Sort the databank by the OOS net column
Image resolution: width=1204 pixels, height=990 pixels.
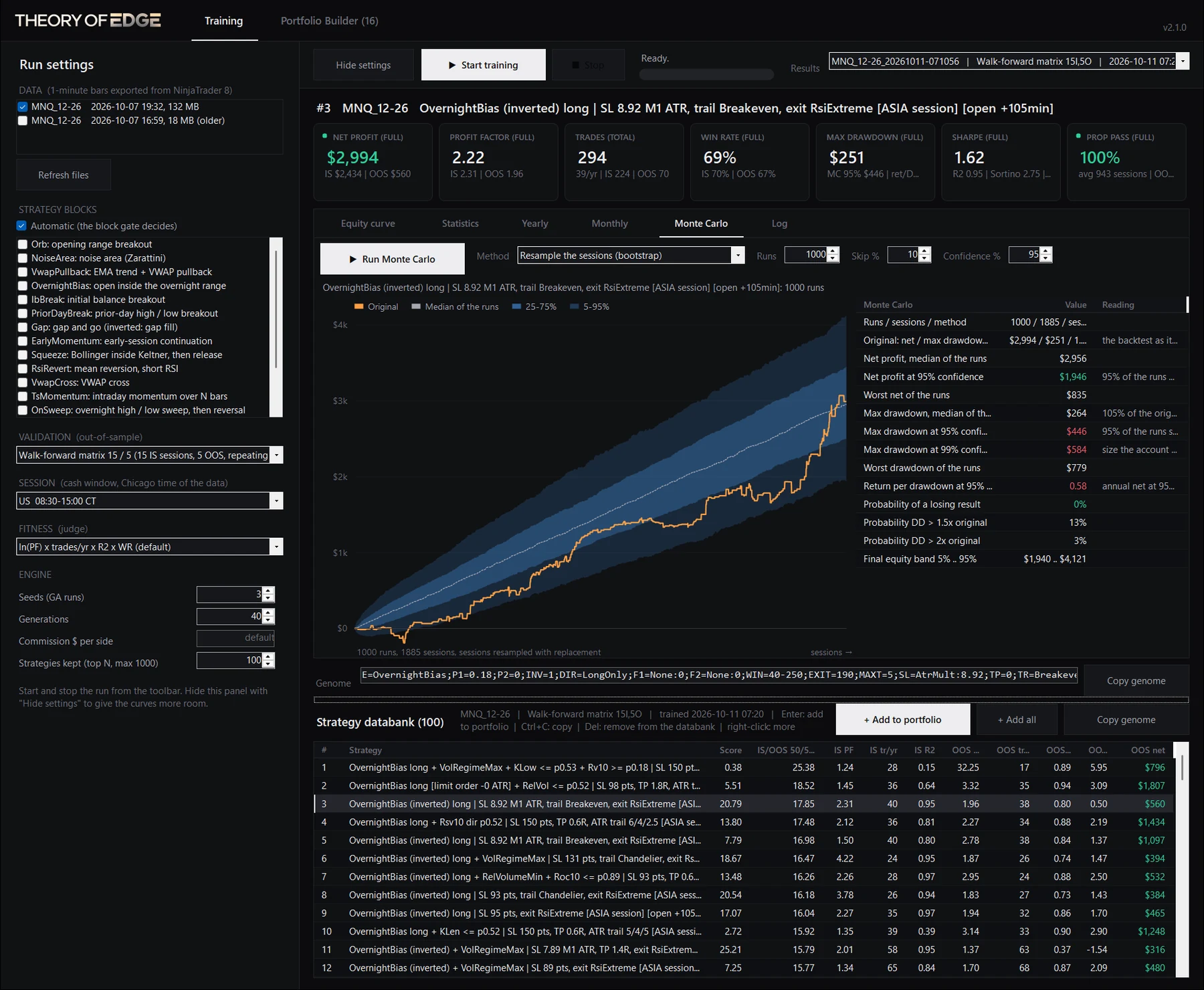point(1146,750)
